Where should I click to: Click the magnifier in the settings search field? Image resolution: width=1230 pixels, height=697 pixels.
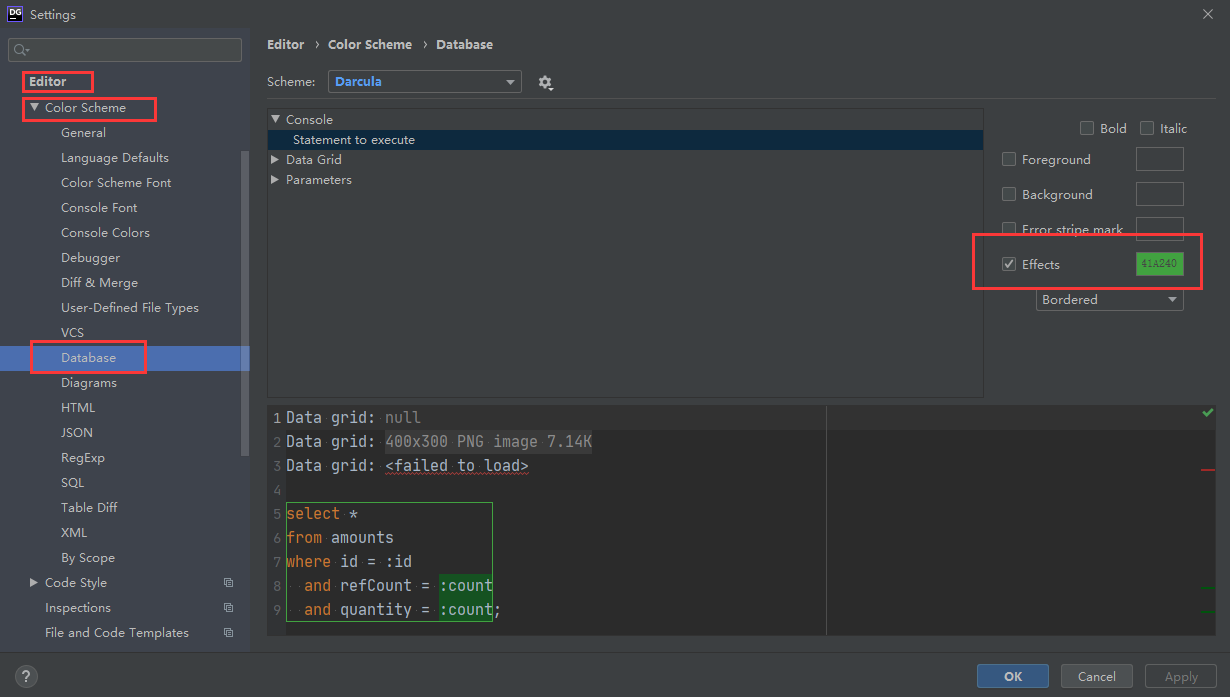[x=18, y=49]
